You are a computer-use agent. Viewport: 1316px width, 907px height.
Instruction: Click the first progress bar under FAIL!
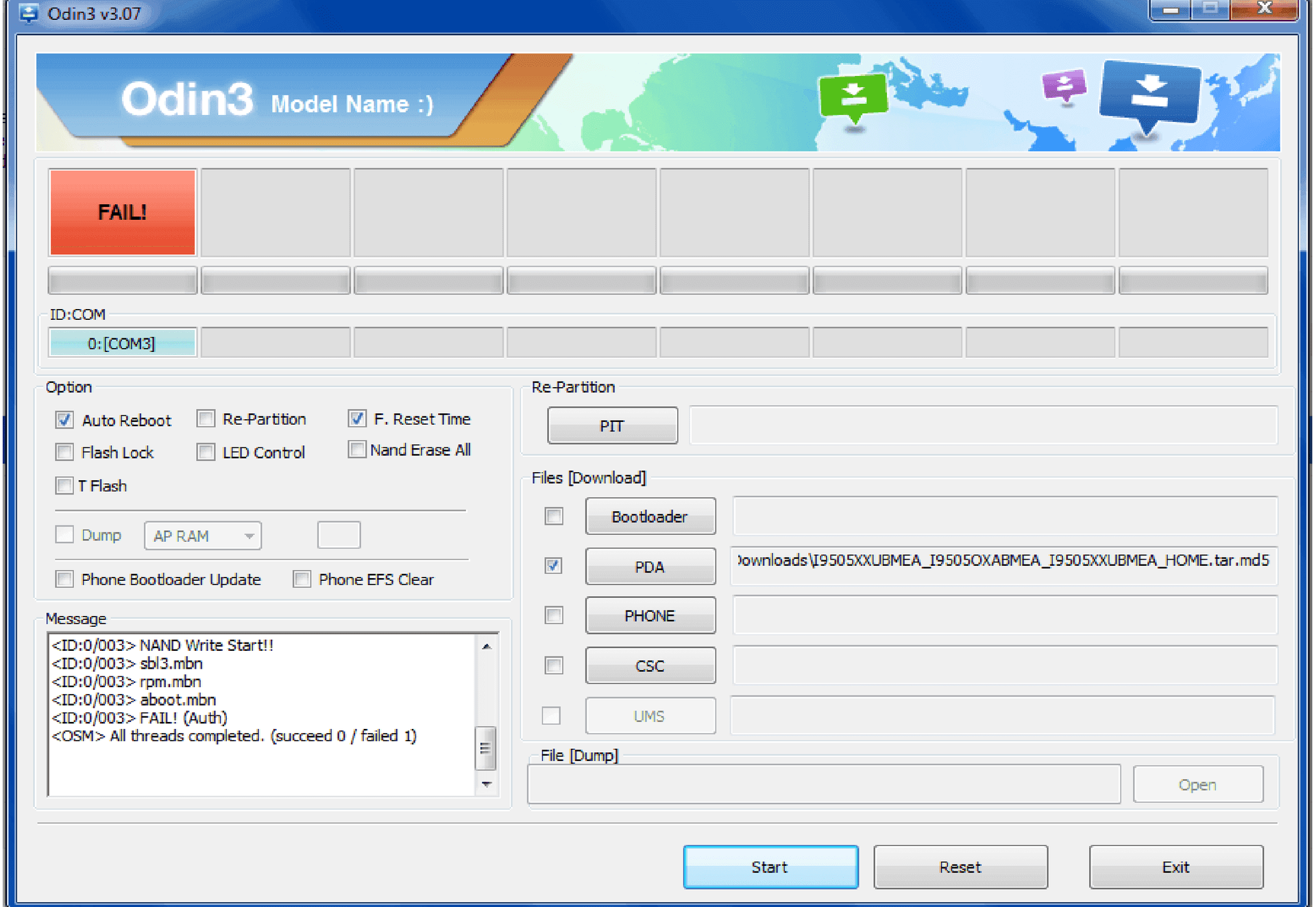[x=123, y=281]
